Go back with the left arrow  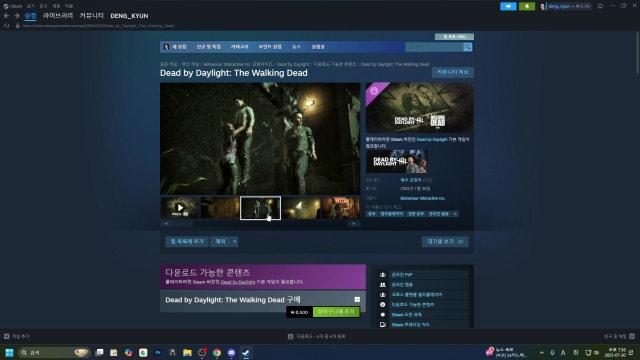(6, 16)
